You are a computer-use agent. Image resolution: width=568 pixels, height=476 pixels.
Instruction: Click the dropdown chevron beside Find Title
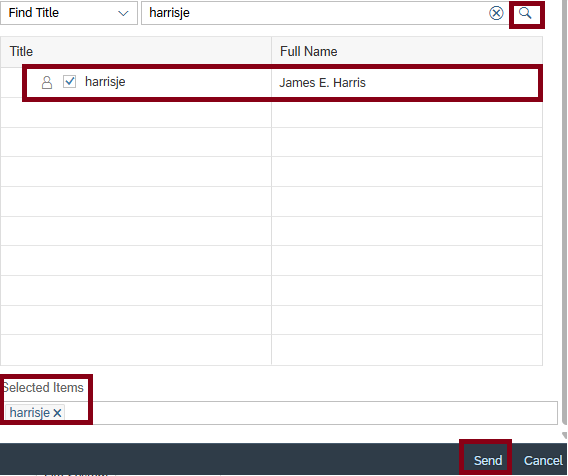pos(123,14)
